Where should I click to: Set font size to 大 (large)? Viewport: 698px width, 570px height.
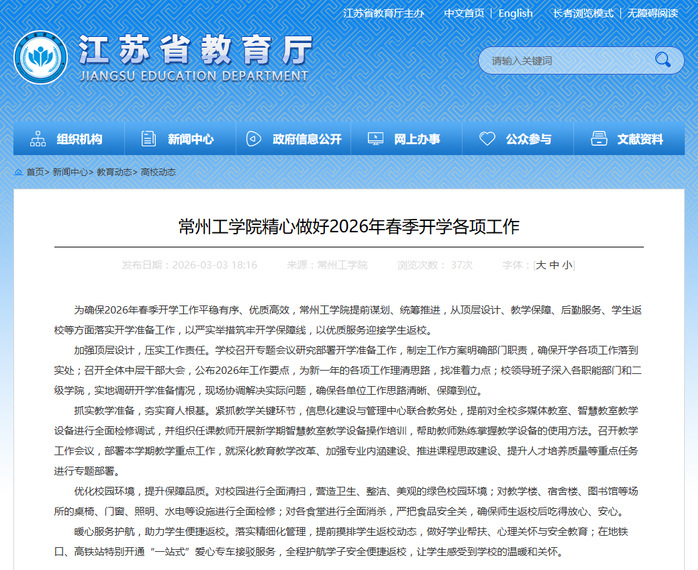coord(540,265)
